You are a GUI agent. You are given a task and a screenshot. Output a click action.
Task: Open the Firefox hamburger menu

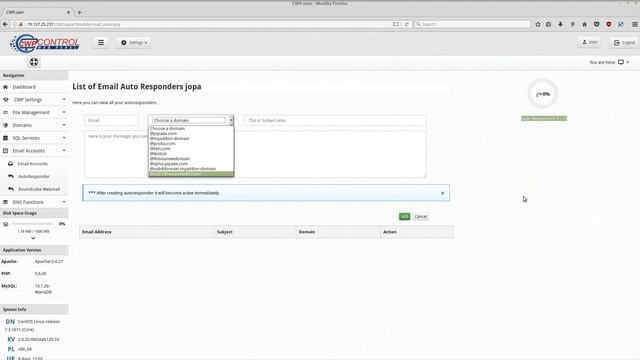pos(635,24)
